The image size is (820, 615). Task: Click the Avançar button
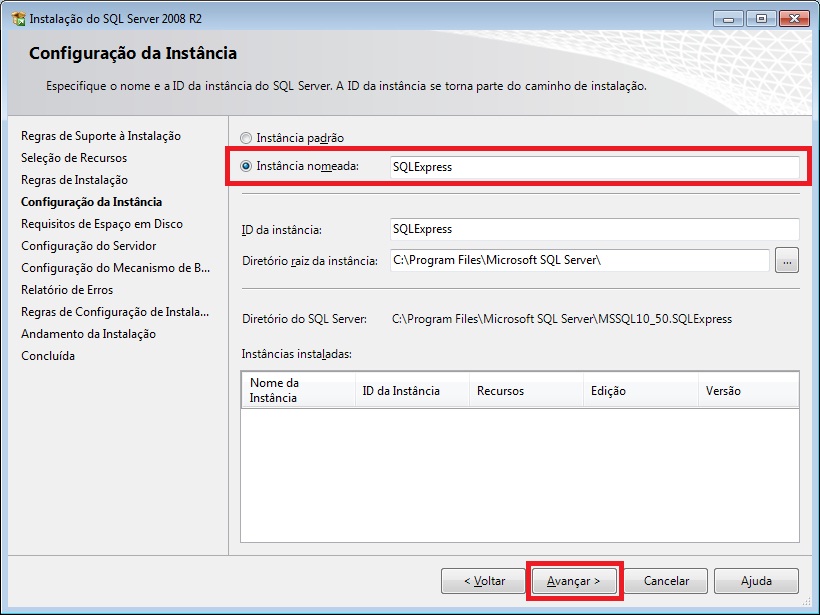pos(574,581)
